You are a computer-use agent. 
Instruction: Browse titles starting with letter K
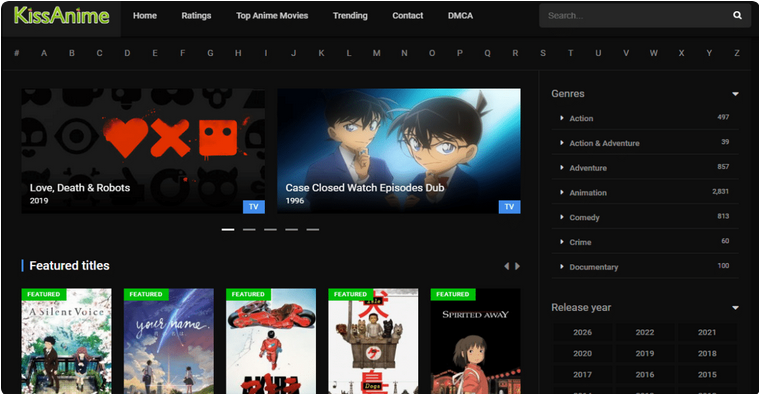[x=321, y=53]
